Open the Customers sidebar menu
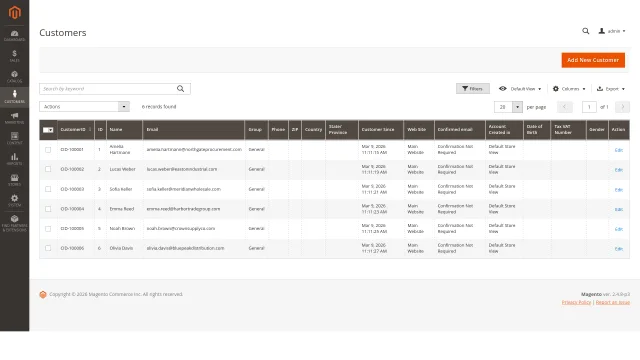The image size is (640, 360). coord(14,97)
